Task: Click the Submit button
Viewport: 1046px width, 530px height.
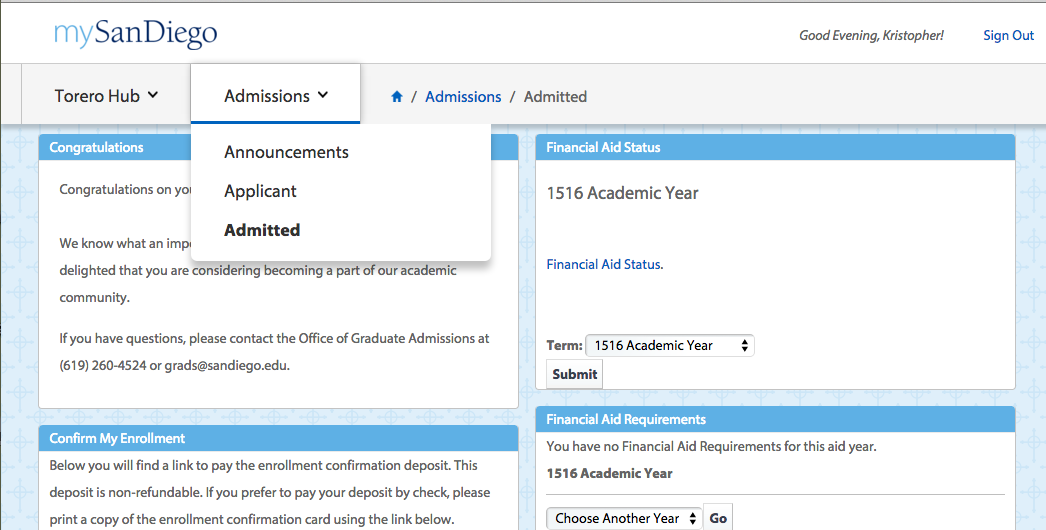Action: point(574,374)
